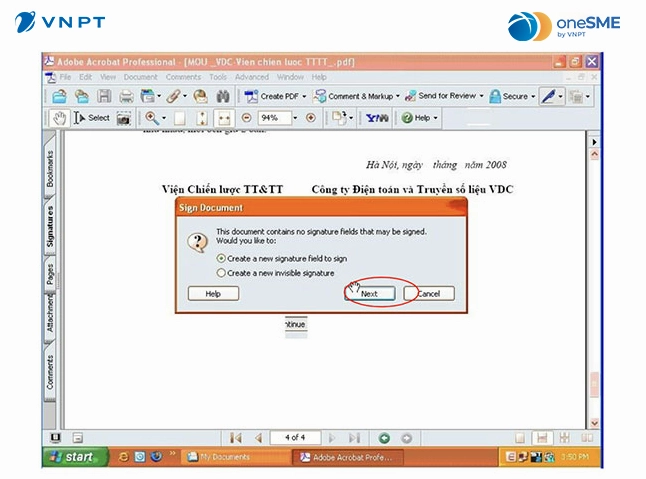646x479 pixels.
Task: Click the taskbar clock 3:50 PM
Action: coord(575,457)
